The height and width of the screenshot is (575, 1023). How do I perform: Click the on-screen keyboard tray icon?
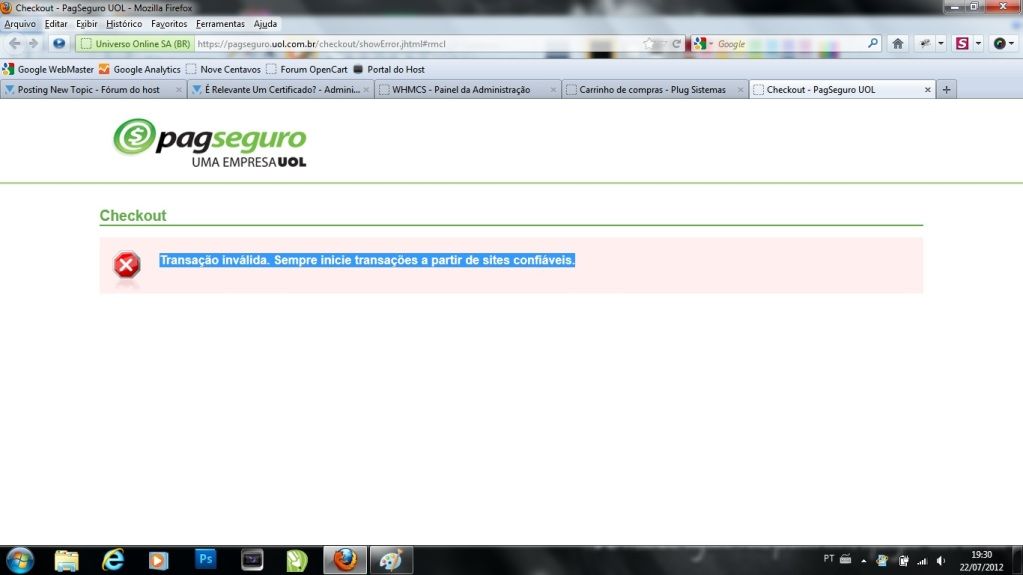[x=846, y=559]
